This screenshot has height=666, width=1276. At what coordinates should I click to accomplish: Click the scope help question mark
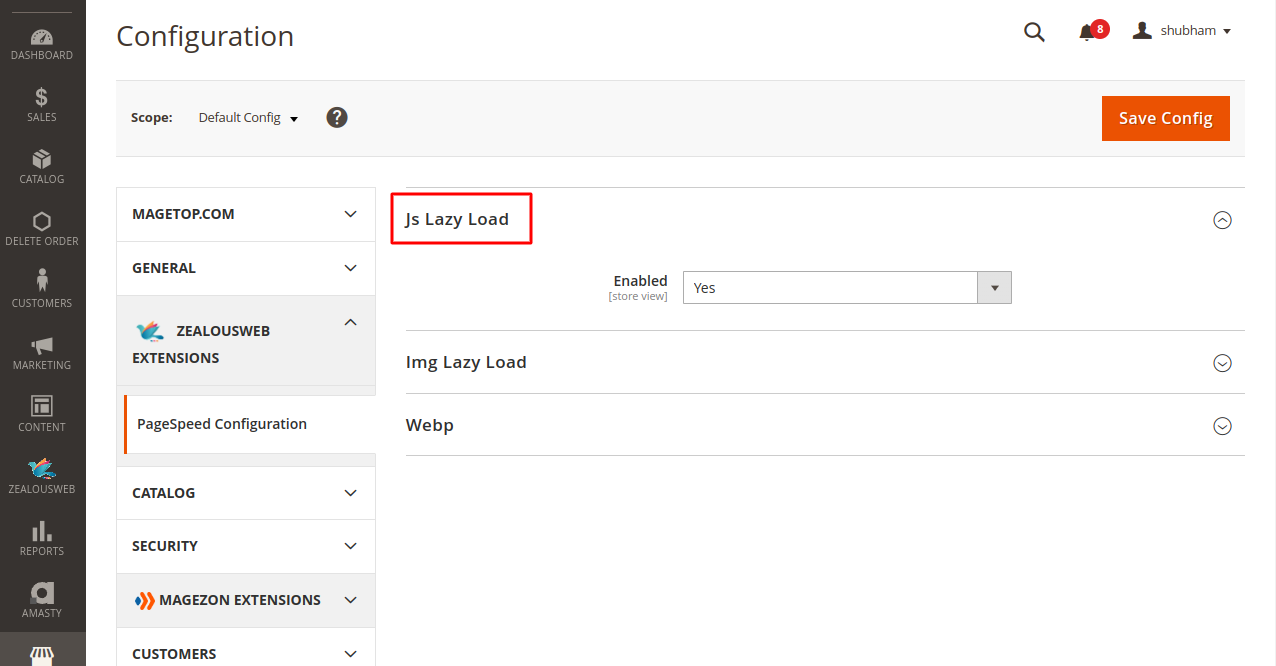[337, 117]
